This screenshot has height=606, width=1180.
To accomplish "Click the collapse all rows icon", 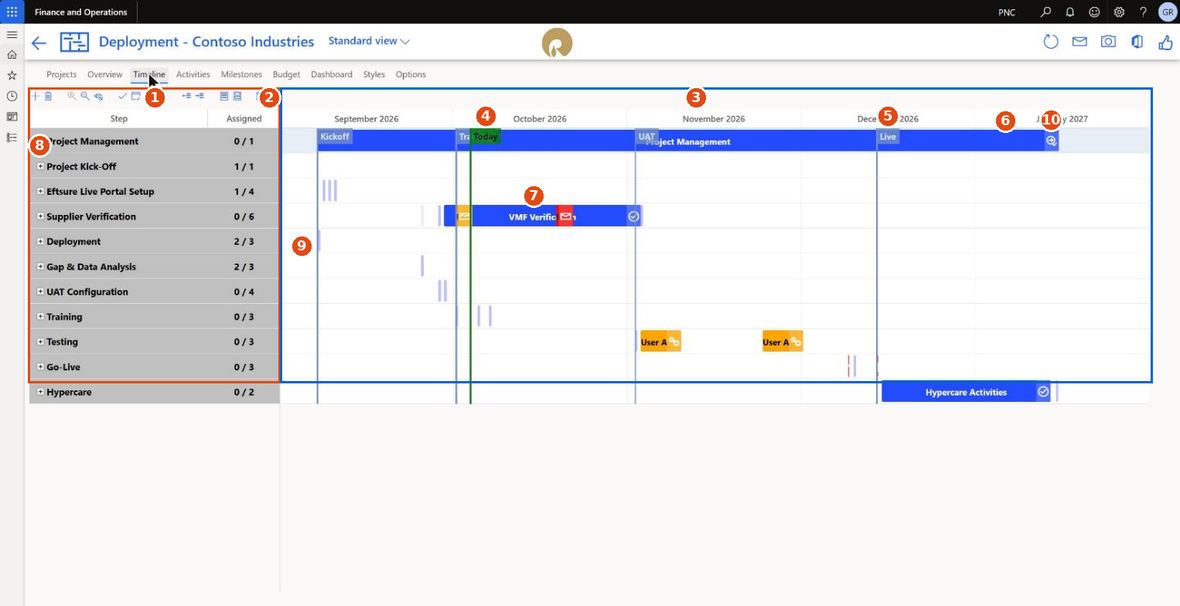I will pos(237,96).
